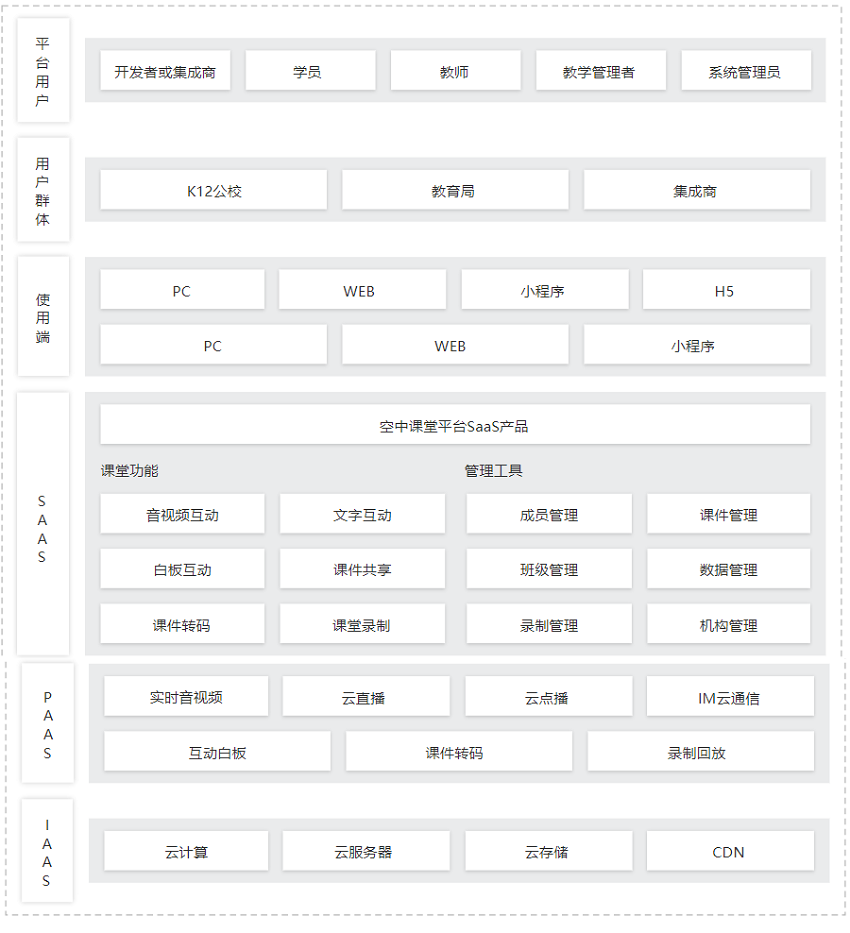Screen dimensions: 850x933
Task: Select the 互动白板 box
Action: (217, 752)
